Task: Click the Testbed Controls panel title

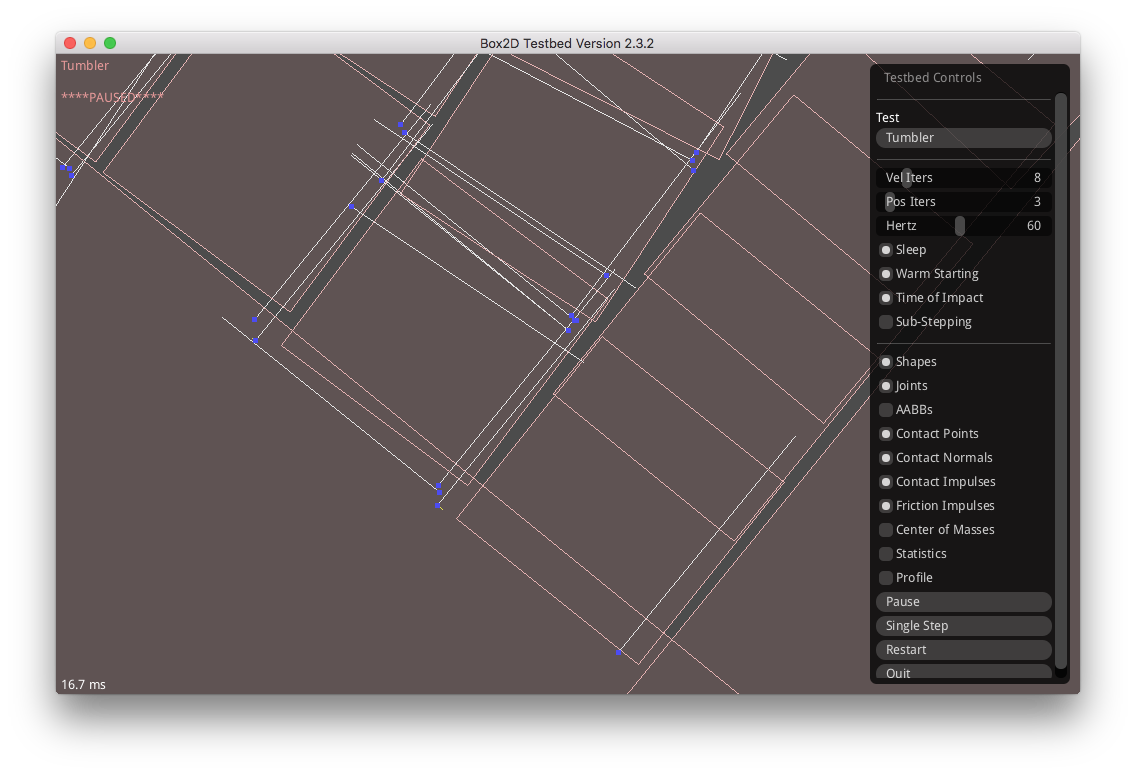Action: click(932, 78)
